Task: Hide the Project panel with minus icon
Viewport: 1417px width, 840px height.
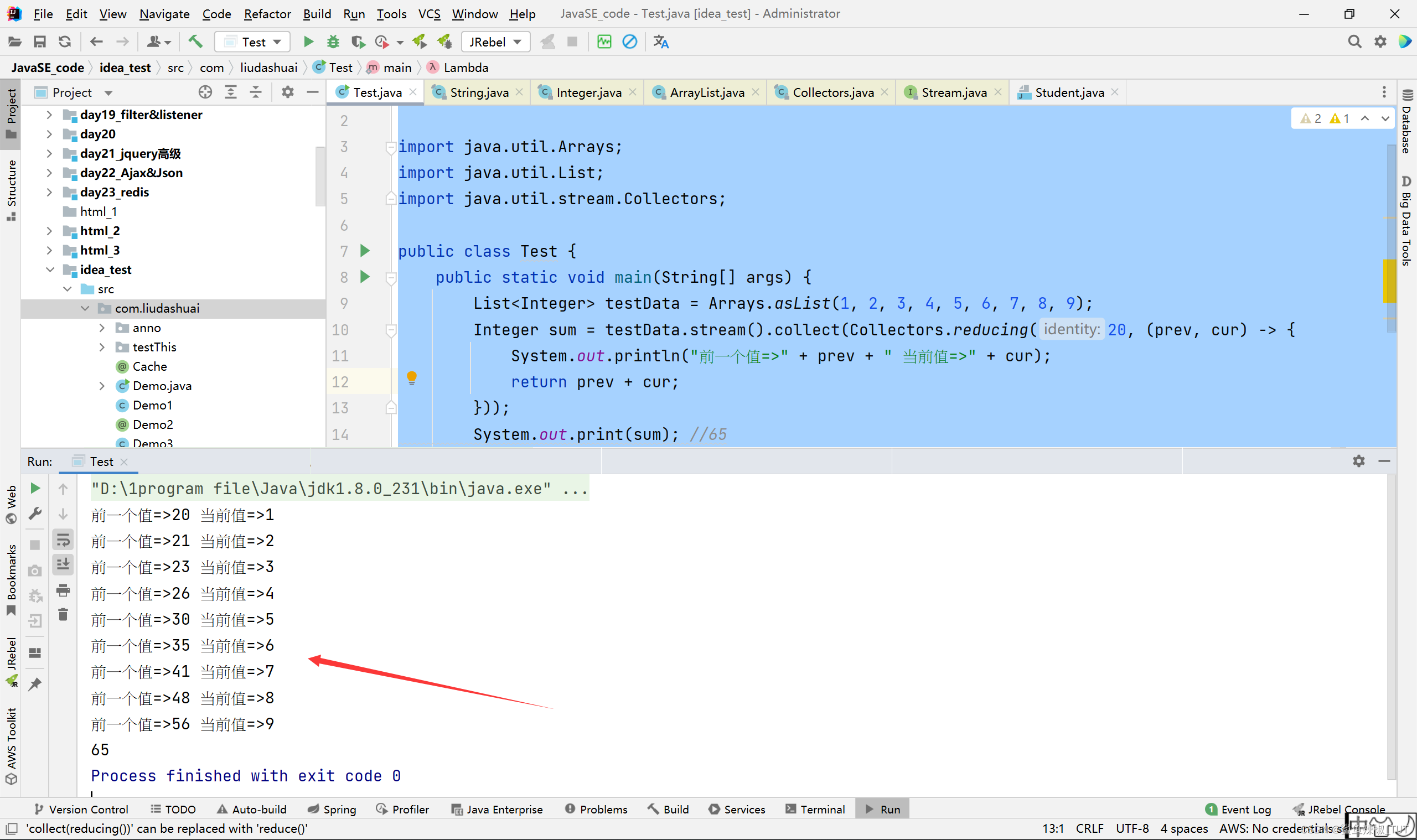Action: point(313,92)
